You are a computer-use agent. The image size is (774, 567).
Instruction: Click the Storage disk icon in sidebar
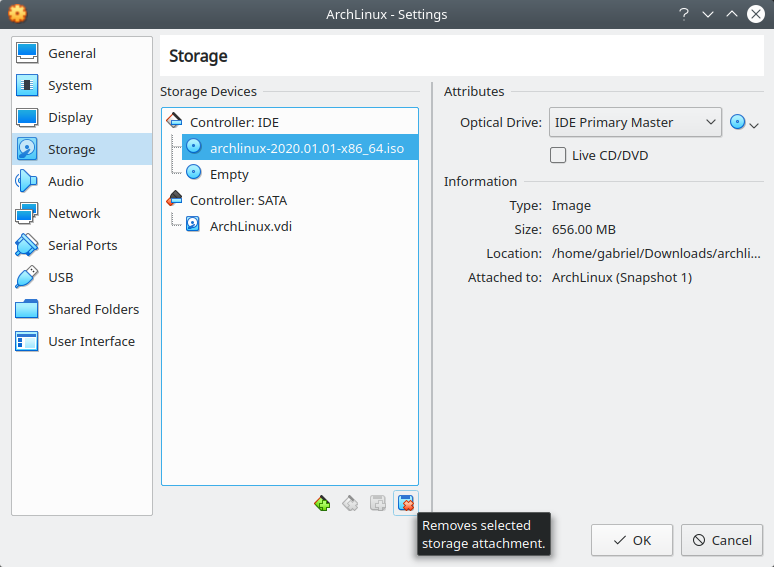point(27,149)
